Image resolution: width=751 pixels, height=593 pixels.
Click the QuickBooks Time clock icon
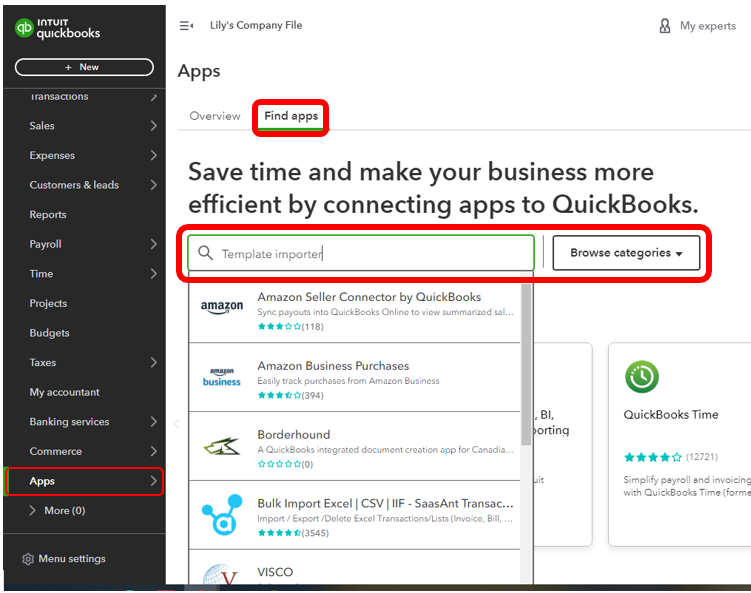click(x=642, y=376)
